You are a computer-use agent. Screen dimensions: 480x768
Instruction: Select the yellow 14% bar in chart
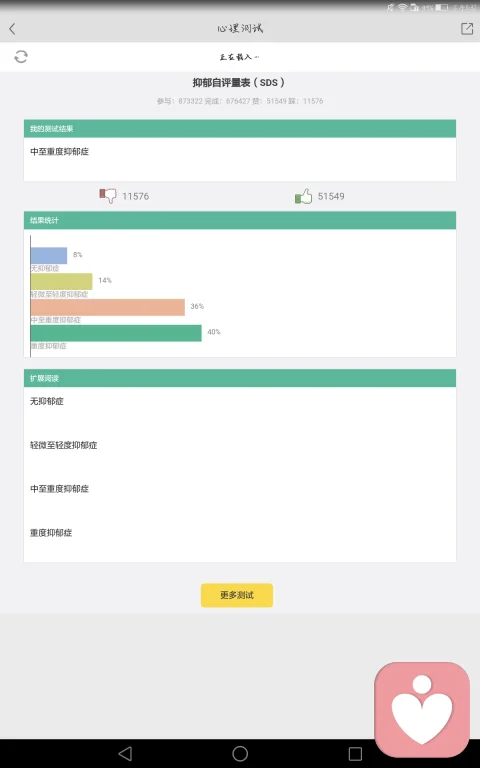coord(61,282)
